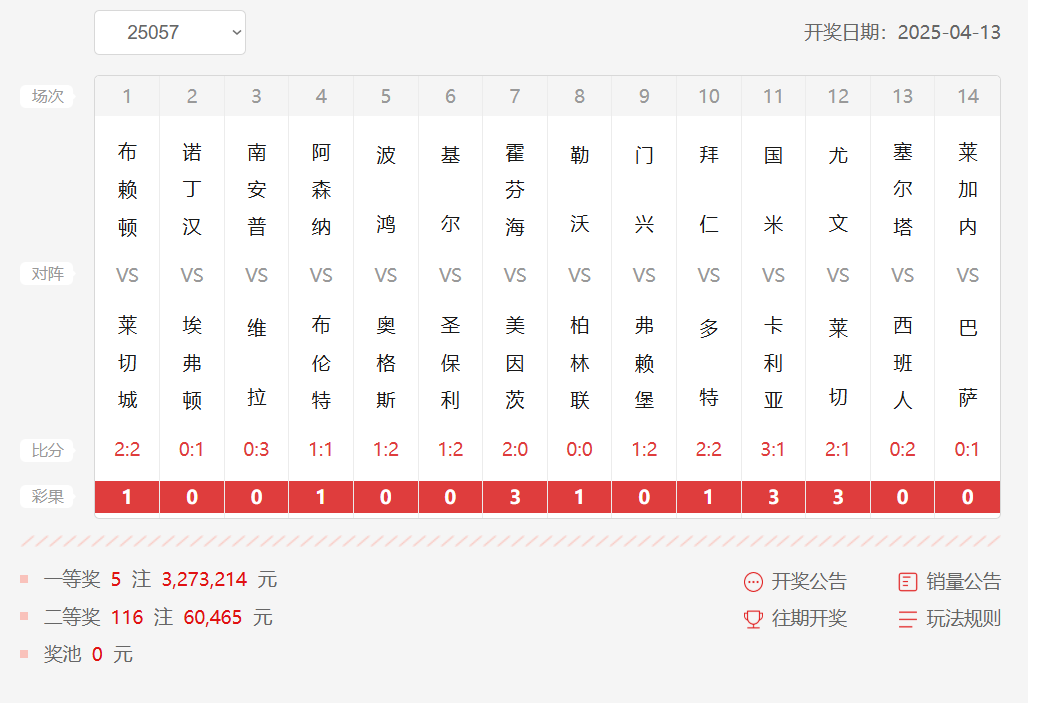Click away team 弗赖堡
Image resolution: width=1039 pixels, height=703 pixels.
[644, 362]
